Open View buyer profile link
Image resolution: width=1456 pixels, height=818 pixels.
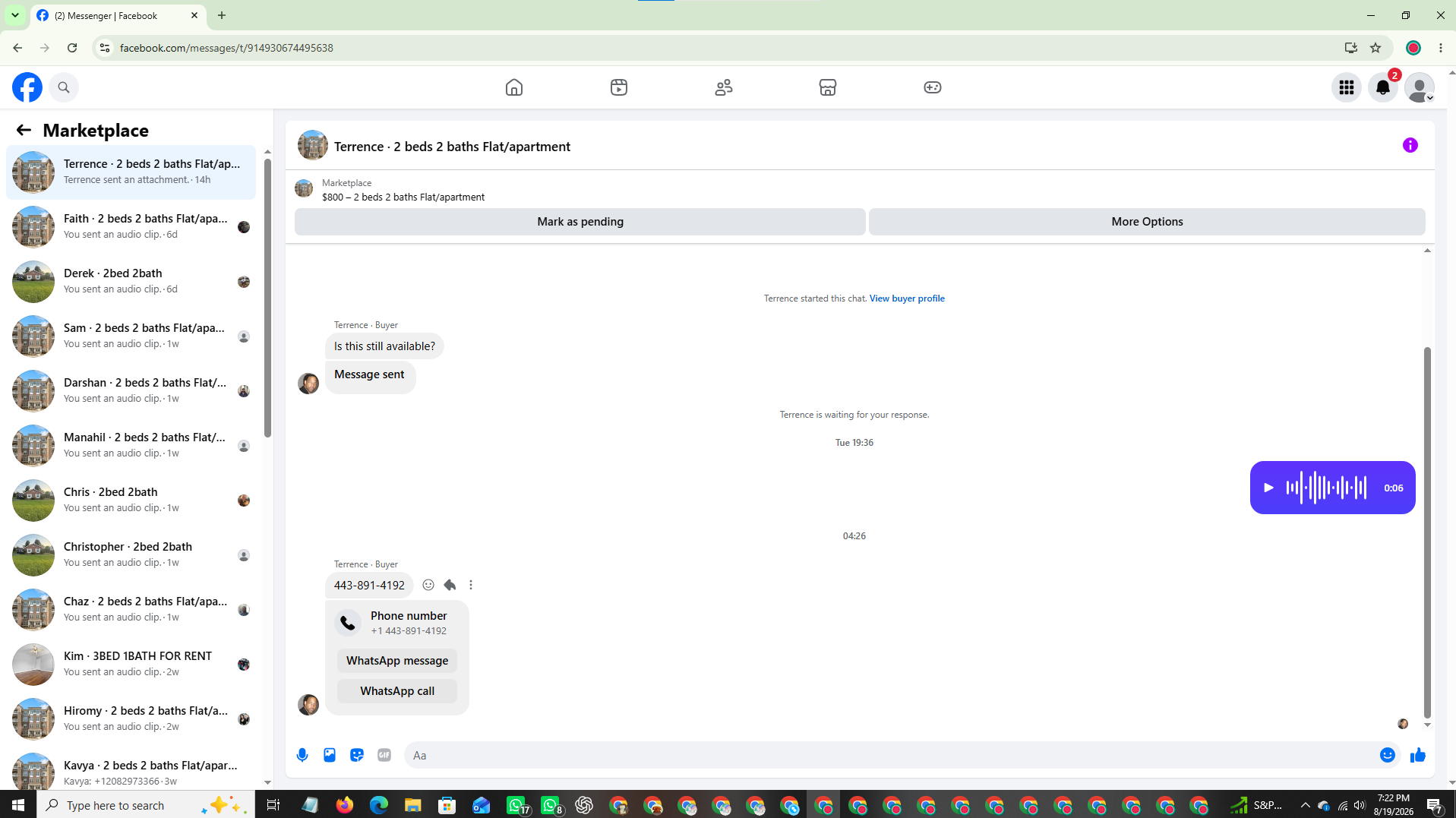coord(907,298)
